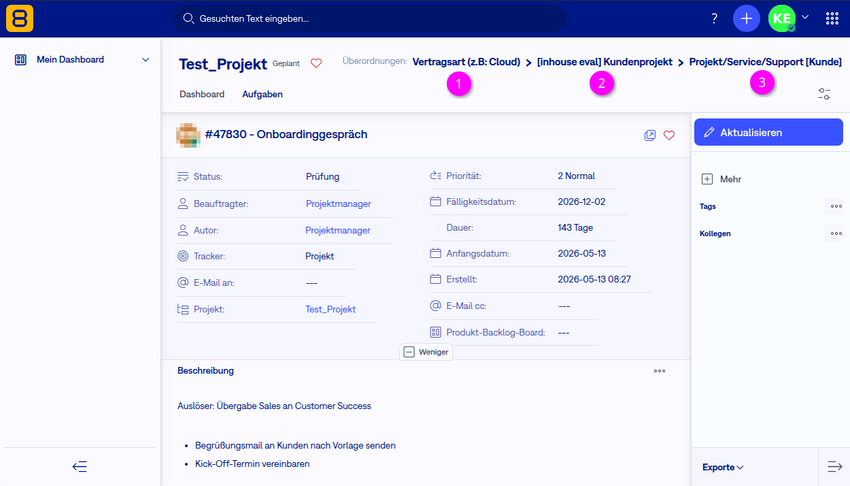
Task: Open the Kollegen three-dot menu
Action: pos(836,234)
